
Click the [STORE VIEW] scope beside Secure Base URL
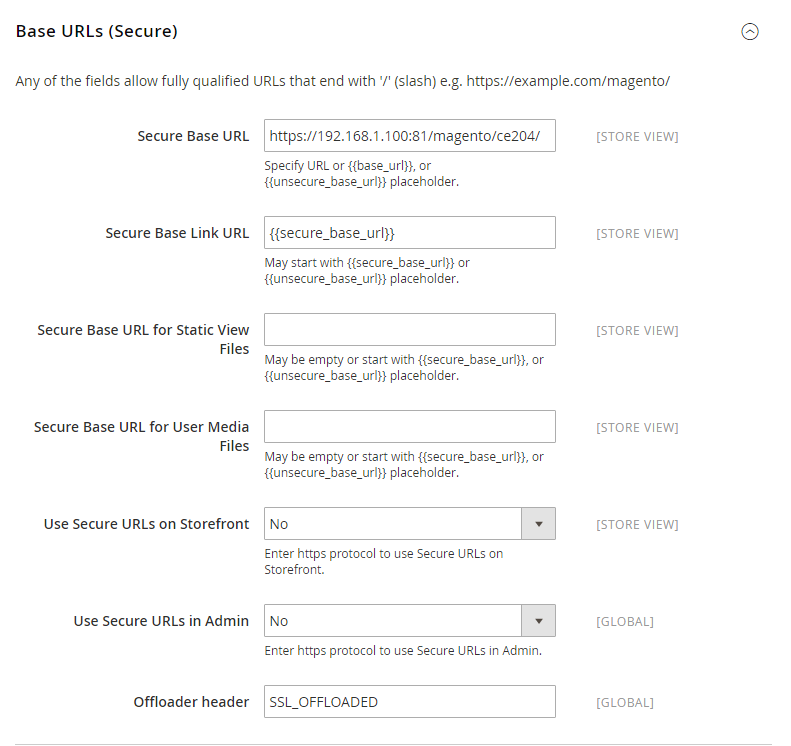[637, 137]
